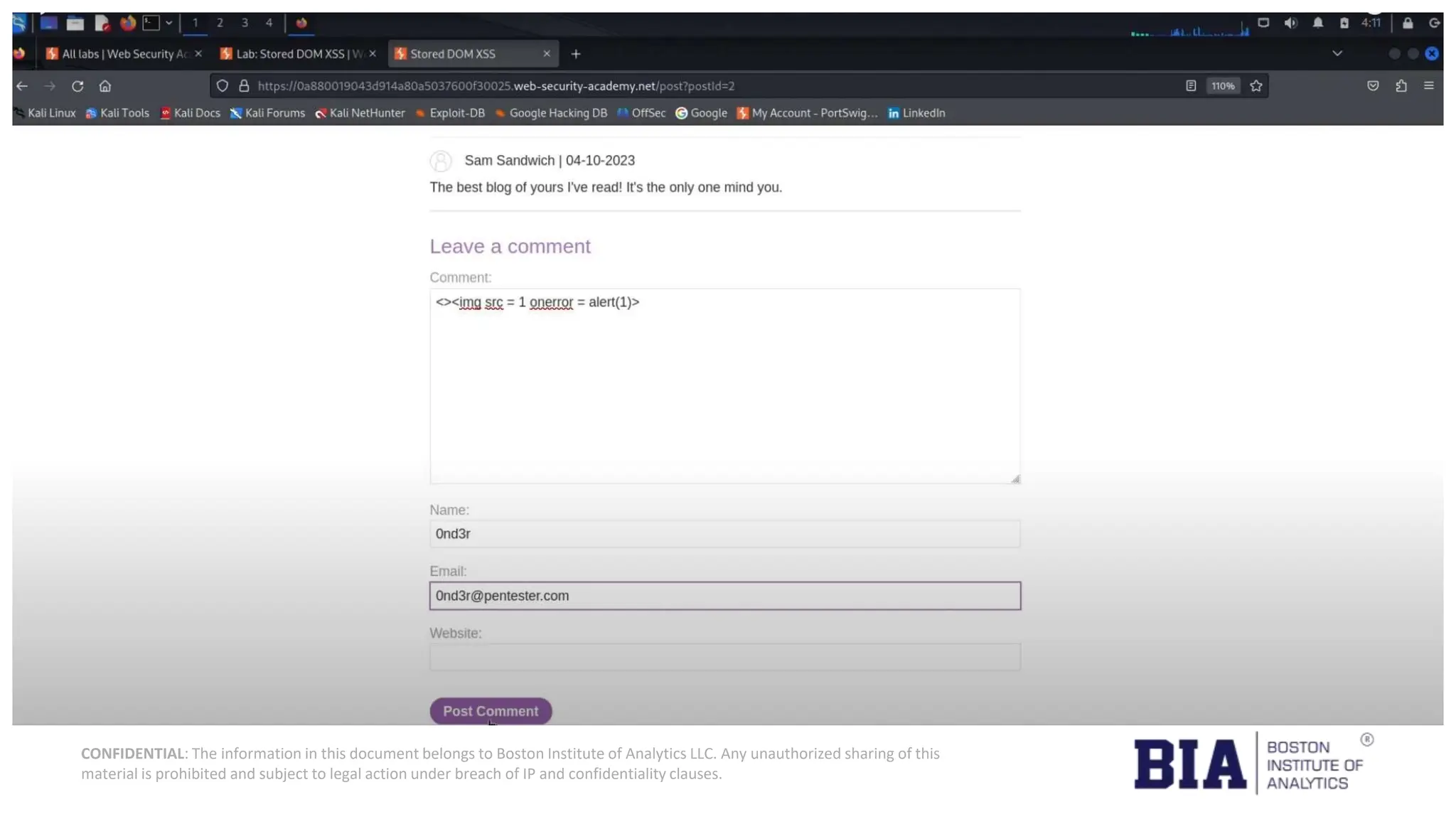Open the Kali applications menu icon
The height and width of the screenshot is (819, 1456).
pyautogui.click(x=19, y=23)
